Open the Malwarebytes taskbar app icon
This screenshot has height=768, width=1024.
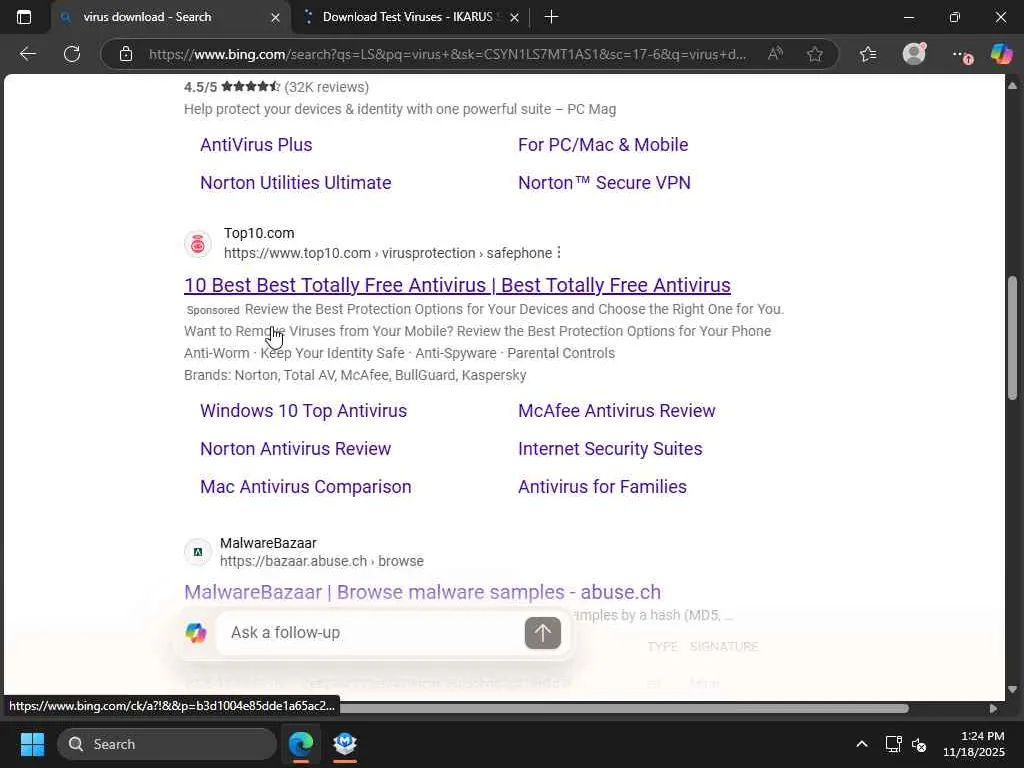[x=345, y=744]
